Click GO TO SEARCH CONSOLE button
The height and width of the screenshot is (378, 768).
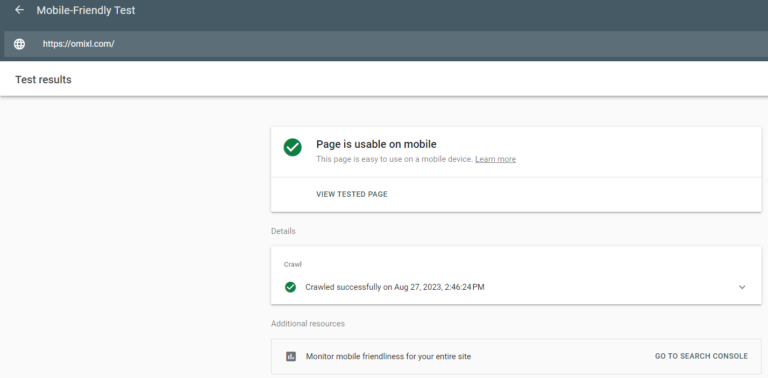(x=701, y=356)
